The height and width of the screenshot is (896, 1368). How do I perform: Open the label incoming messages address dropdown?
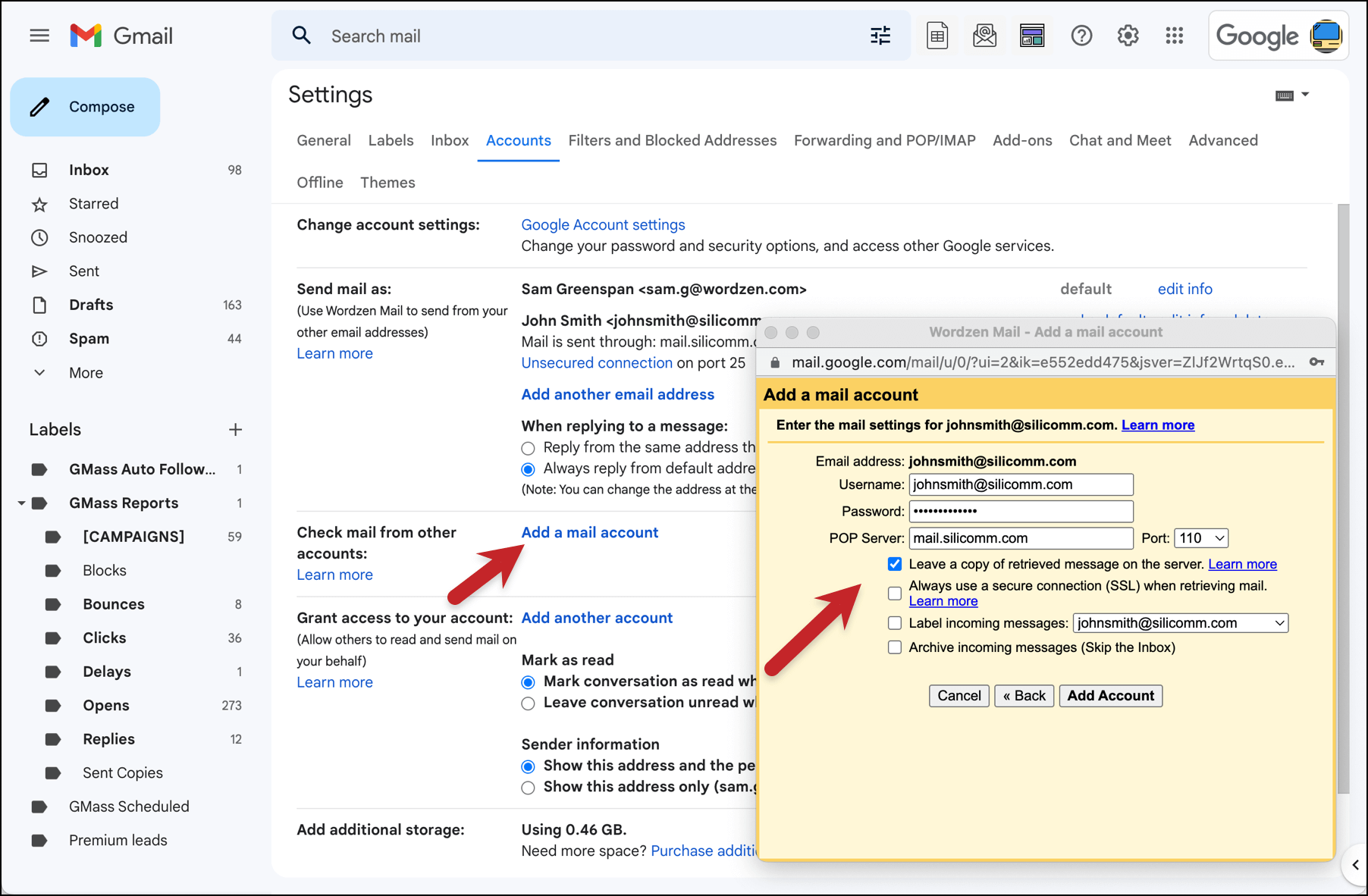[1181, 623]
